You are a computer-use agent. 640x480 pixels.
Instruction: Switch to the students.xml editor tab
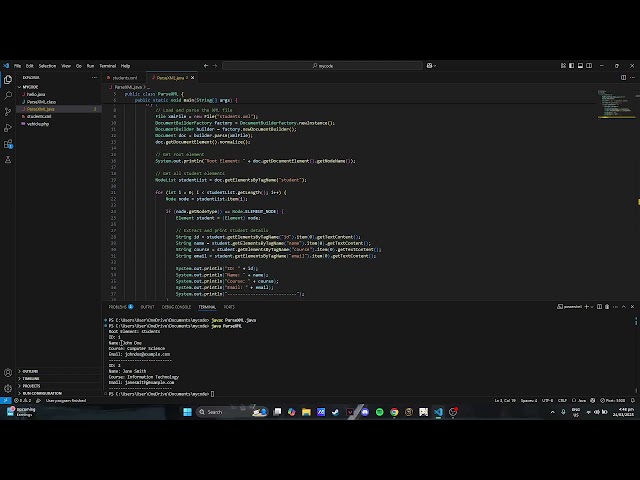(124, 78)
